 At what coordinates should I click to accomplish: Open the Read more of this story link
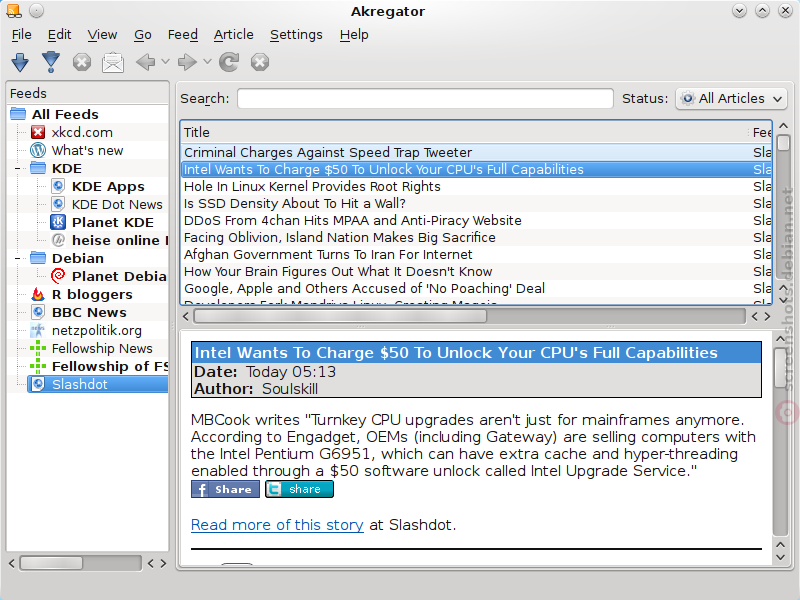tap(277, 525)
